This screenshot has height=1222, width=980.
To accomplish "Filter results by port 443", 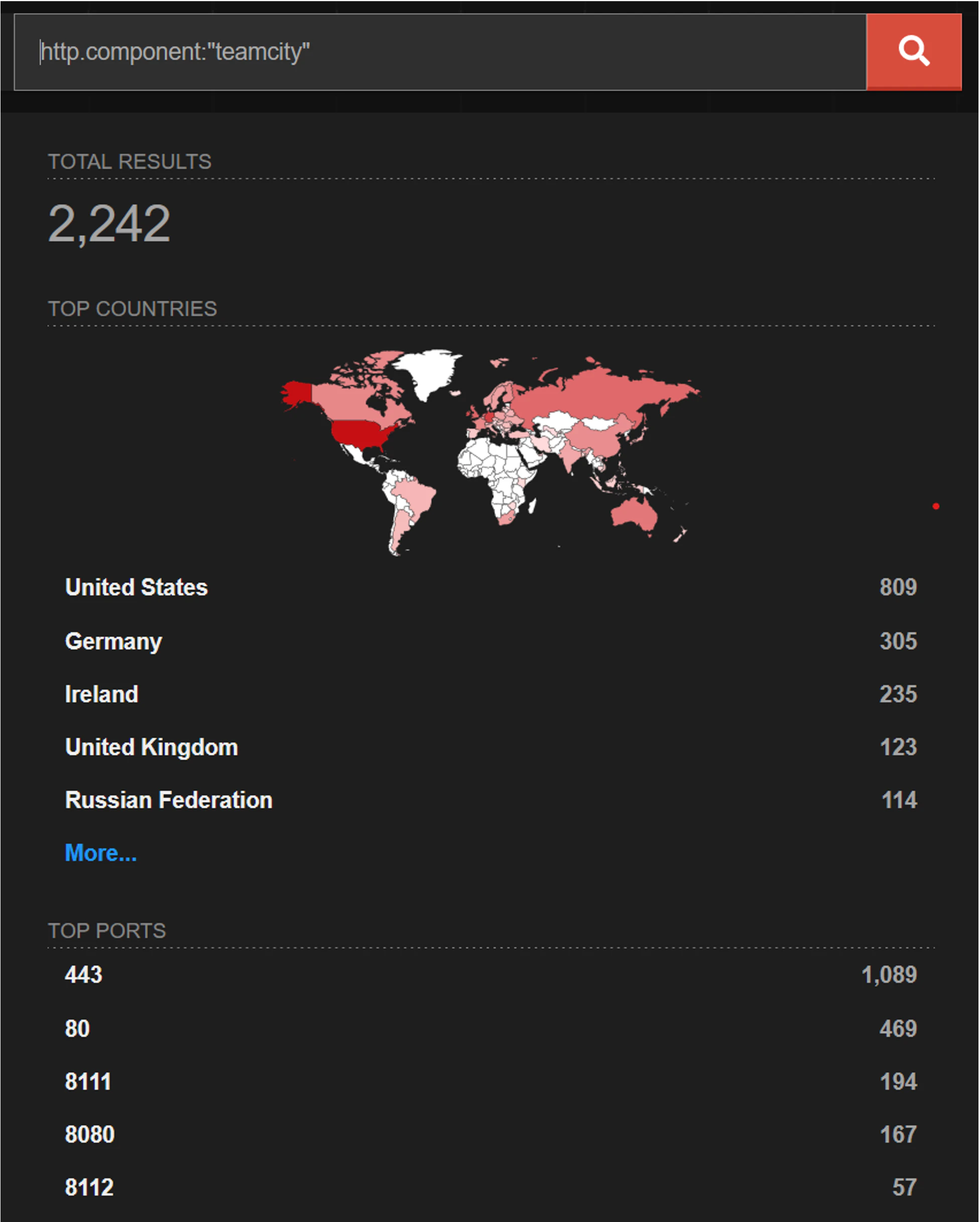I will point(83,975).
